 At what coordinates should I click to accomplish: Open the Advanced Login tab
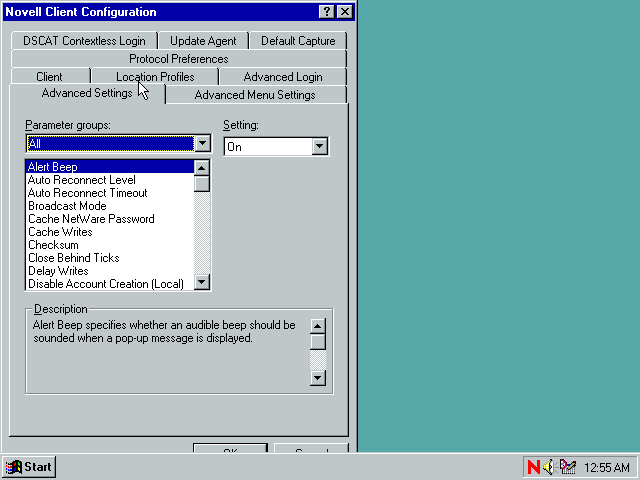click(283, 77)
